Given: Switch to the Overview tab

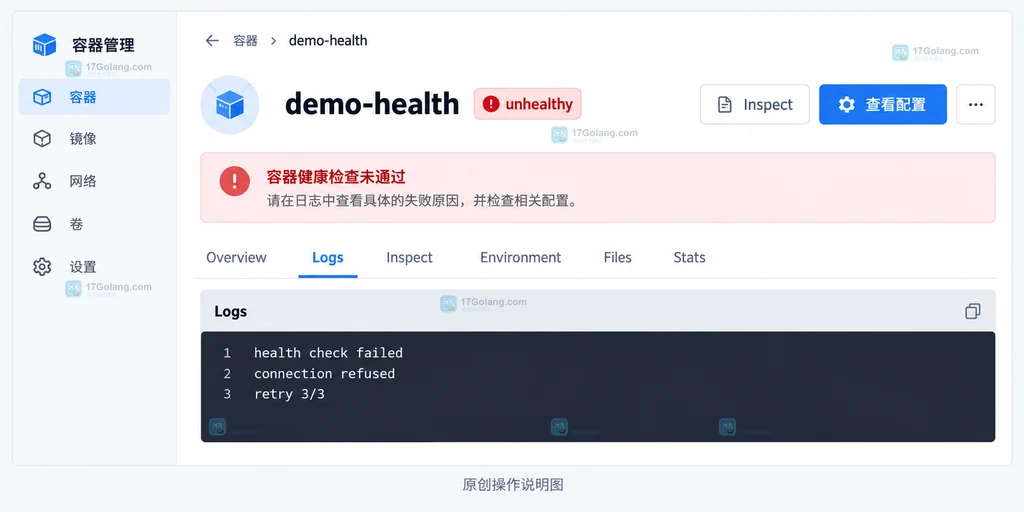Looking at the screenshot, I should 236,257.
